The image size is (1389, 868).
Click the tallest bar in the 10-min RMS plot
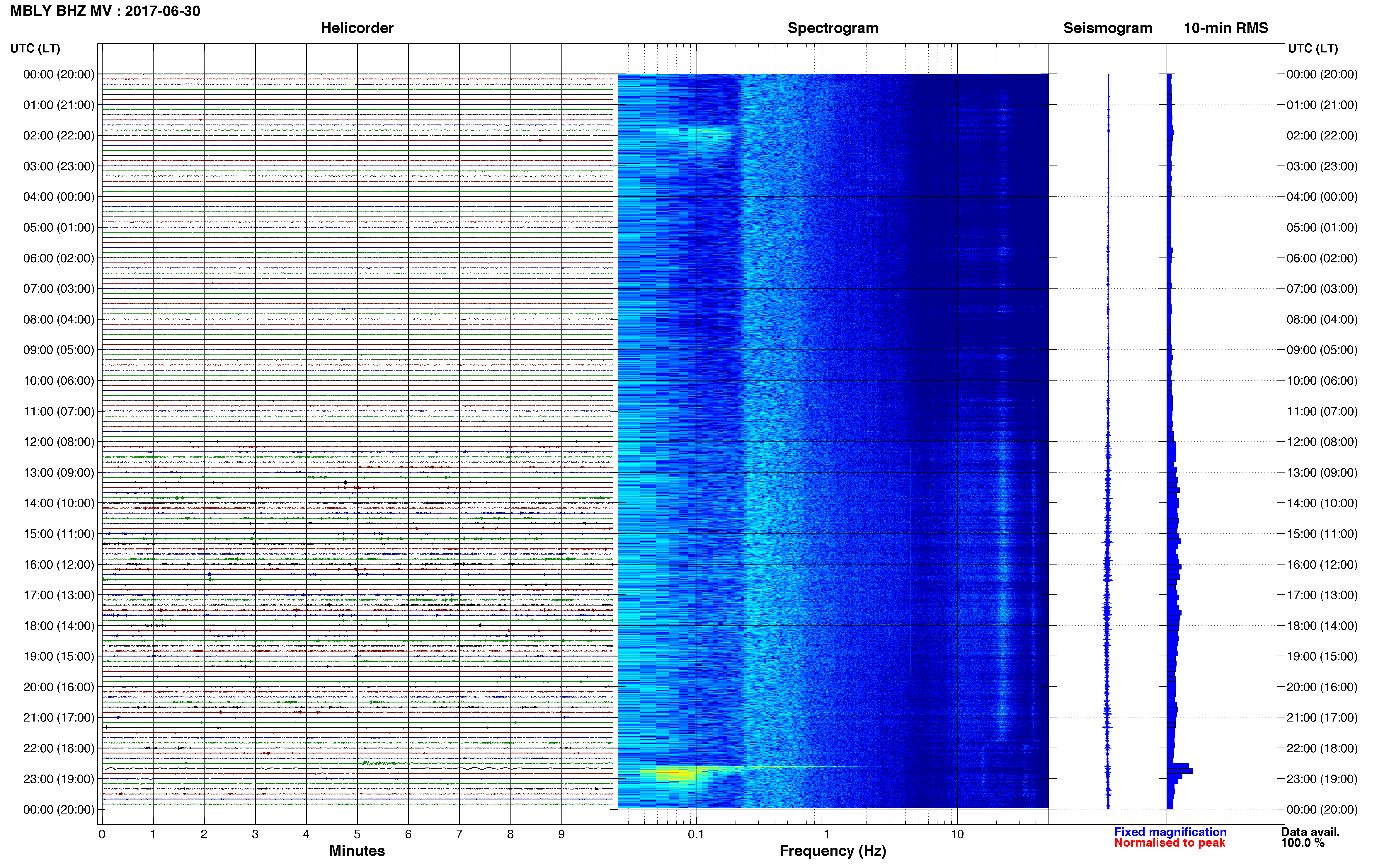coord(1180,771)
